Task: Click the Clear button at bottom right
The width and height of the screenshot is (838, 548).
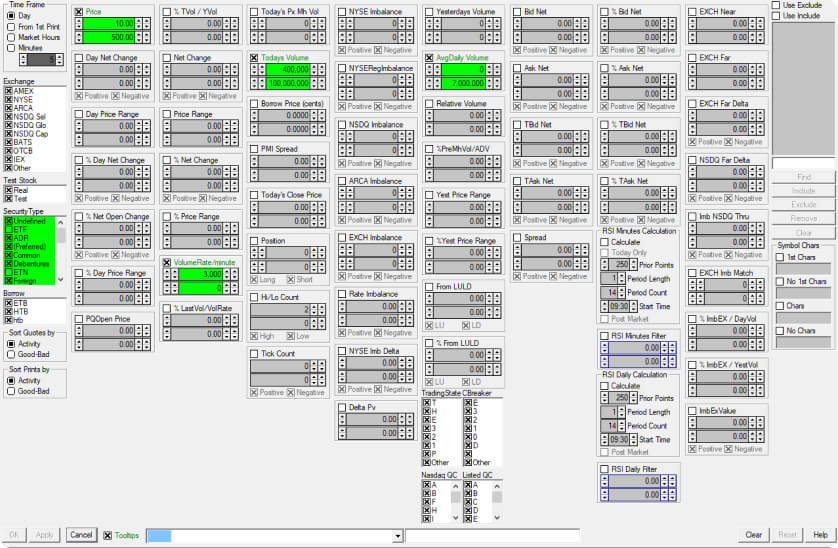Action: click(x=754, y=535)
